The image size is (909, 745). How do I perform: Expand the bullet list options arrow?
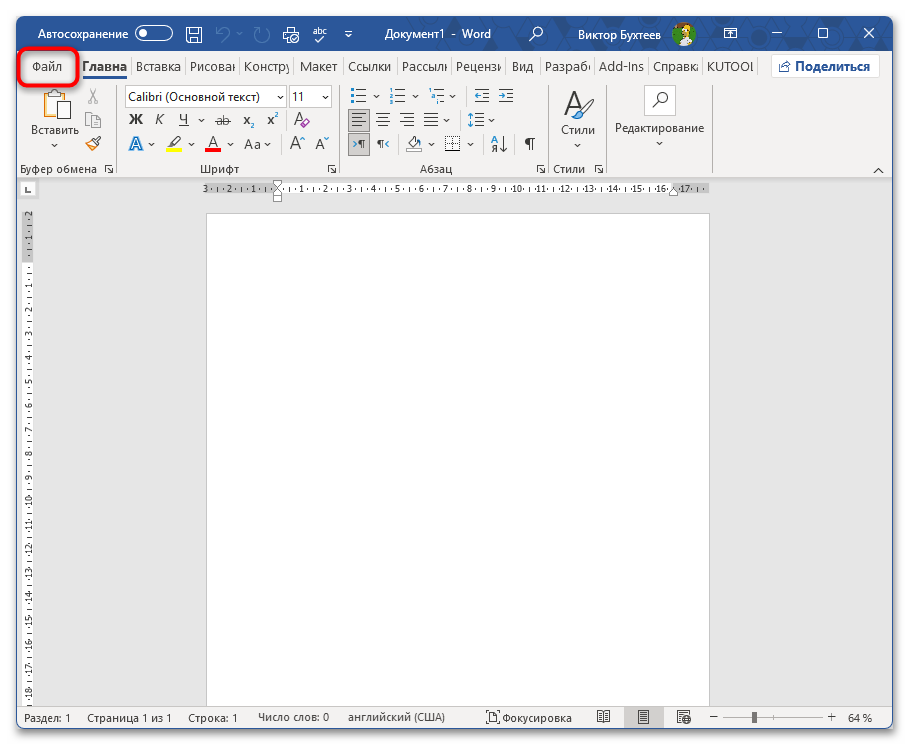(375, 96)
